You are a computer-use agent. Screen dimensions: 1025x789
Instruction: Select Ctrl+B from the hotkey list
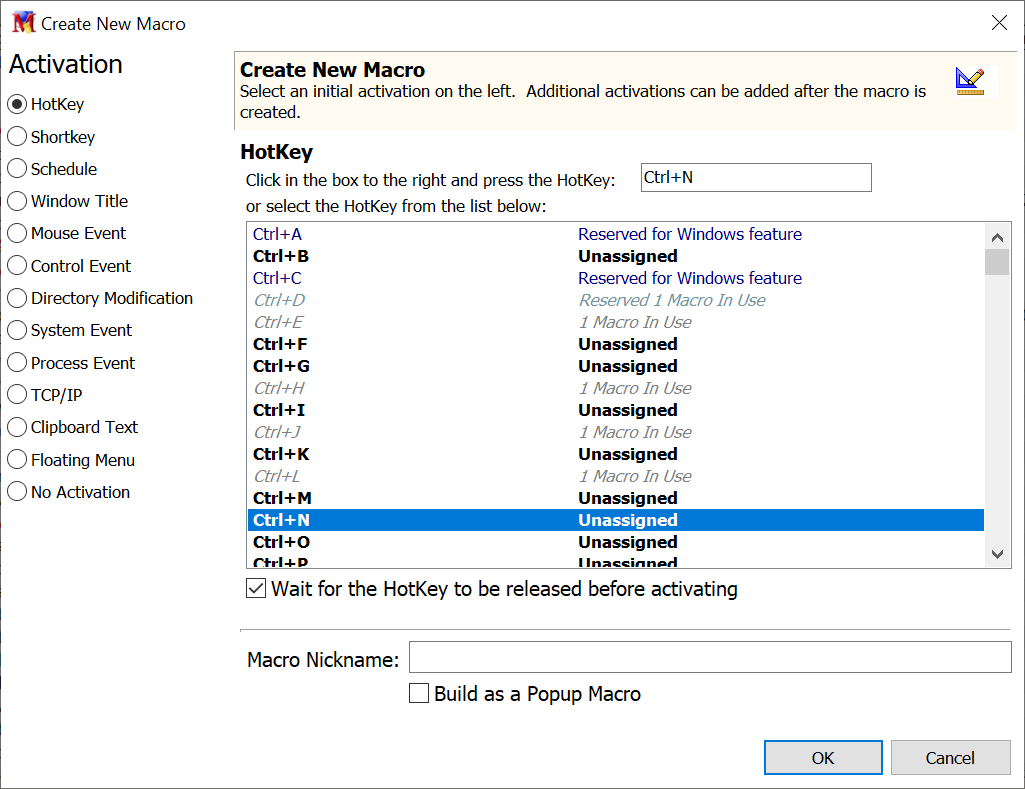pos(281,256)
